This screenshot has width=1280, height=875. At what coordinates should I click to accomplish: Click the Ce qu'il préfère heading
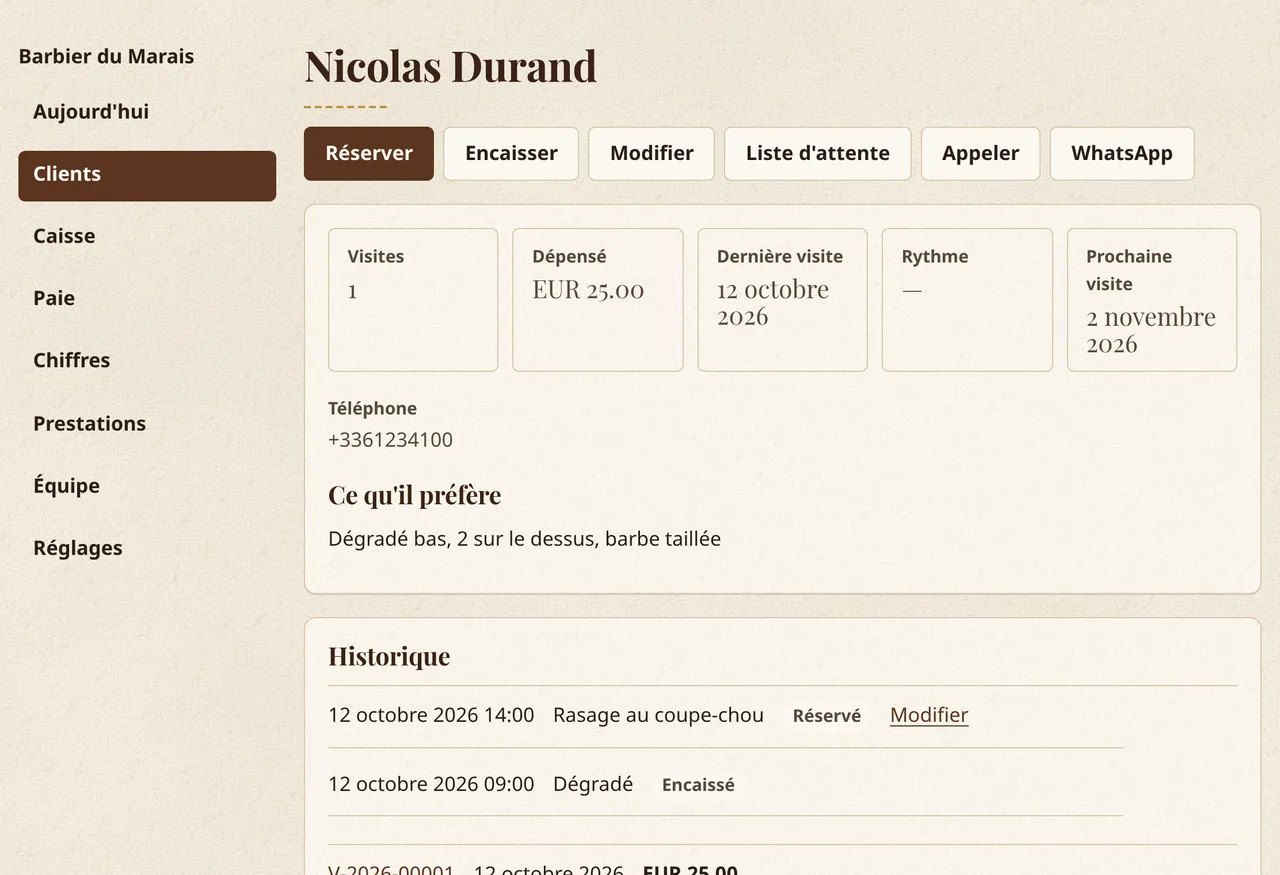coord(414,495)
